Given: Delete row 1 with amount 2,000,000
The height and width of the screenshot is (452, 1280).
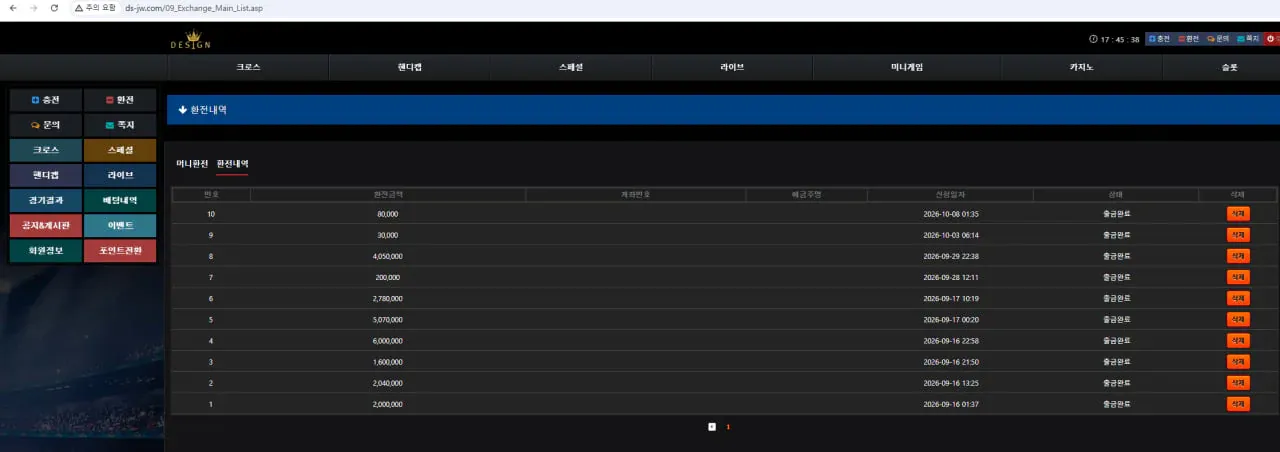Looking at the screenshot, I should pyautogui.click(x=1238, y=404).
